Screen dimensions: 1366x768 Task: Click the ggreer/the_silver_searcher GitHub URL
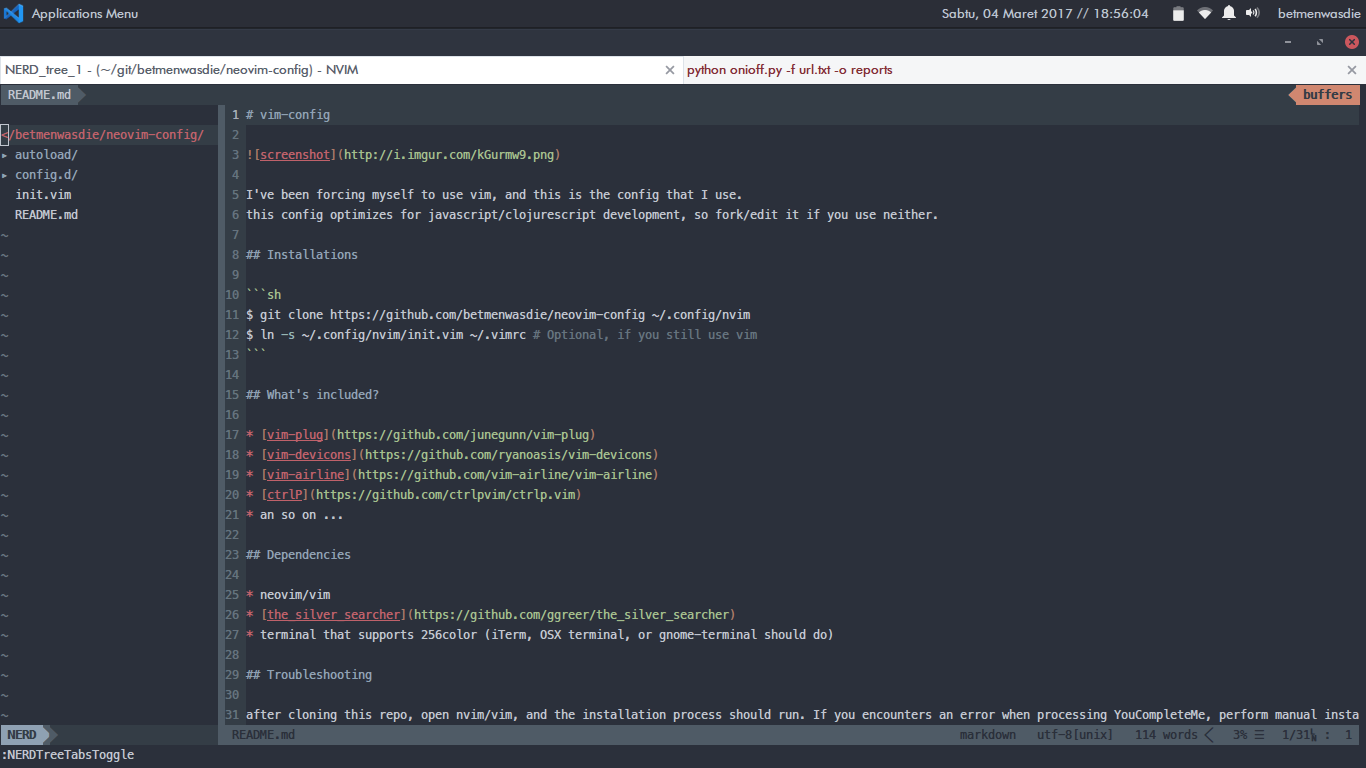click(x=571, y=615)
